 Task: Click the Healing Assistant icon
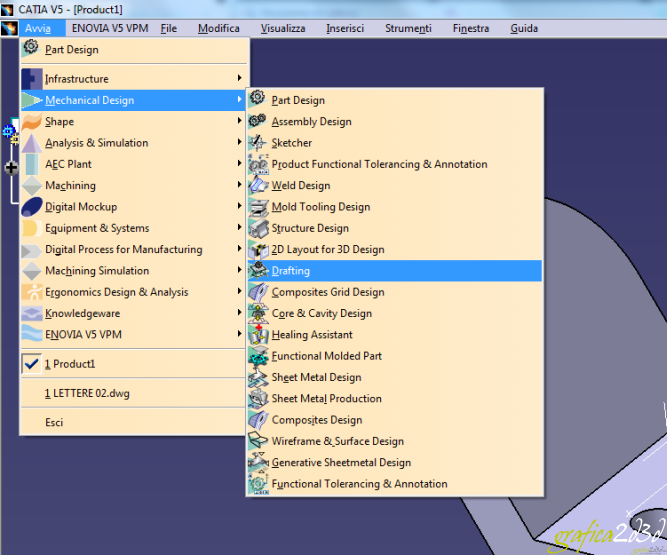pyautogui.click(x=258, y=334)
